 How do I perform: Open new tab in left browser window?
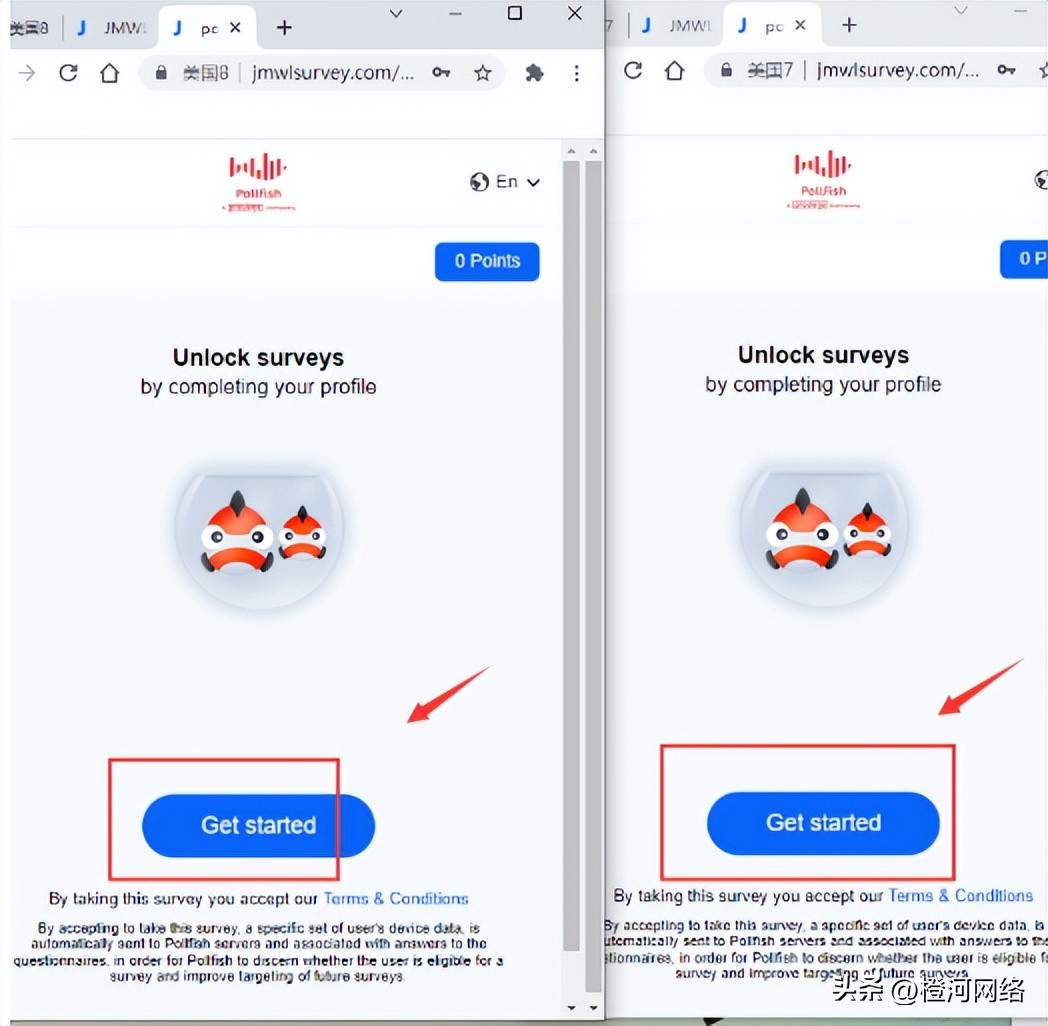coord(284,27)
